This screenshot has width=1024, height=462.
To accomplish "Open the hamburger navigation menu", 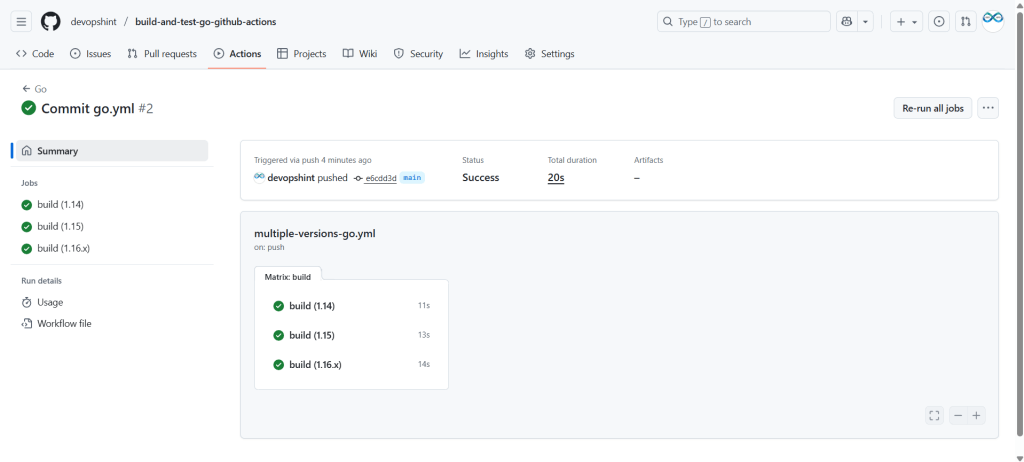I will coord(21,22).
